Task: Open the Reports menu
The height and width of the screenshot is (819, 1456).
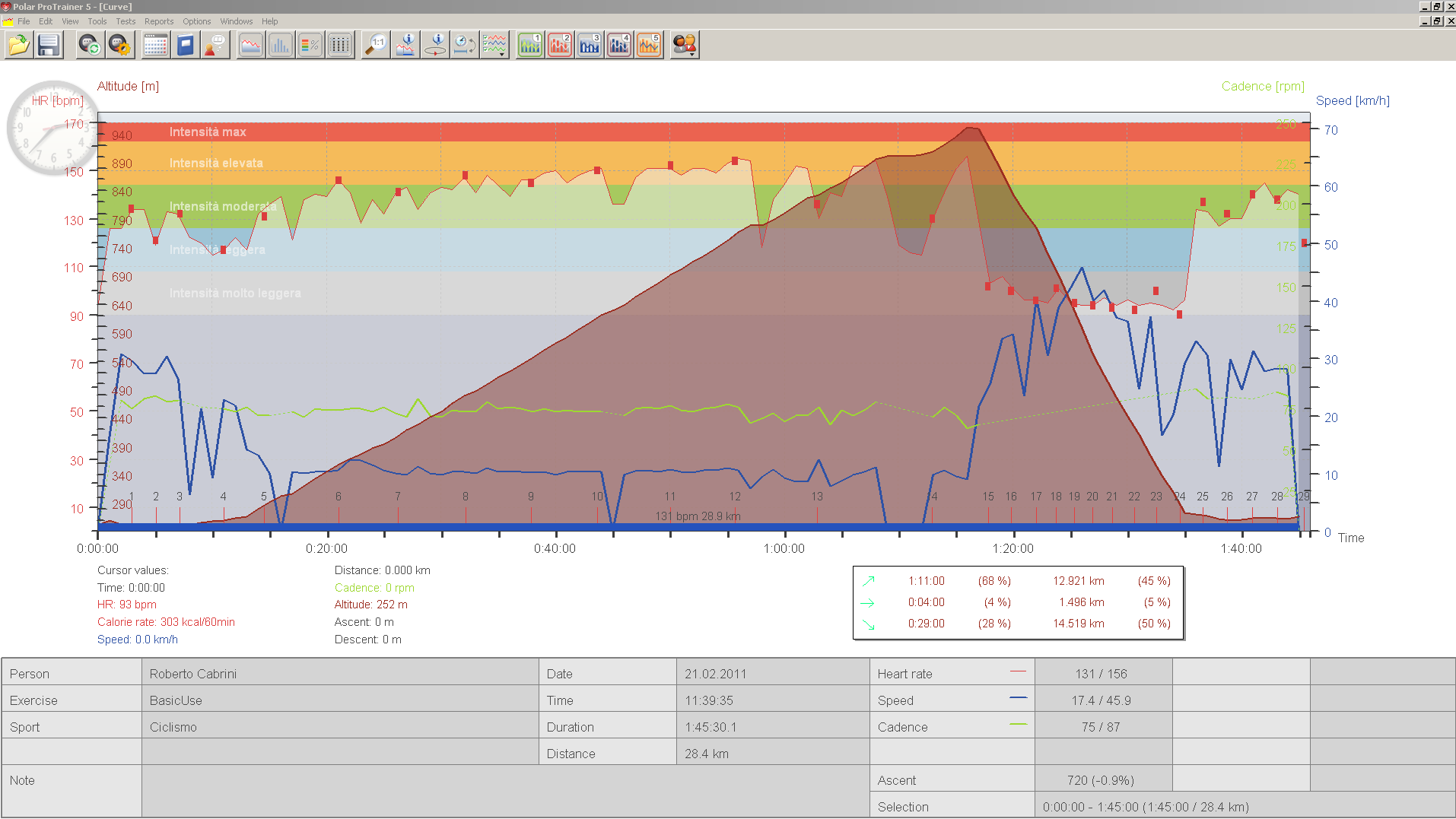Action: (x=159, y=21)
